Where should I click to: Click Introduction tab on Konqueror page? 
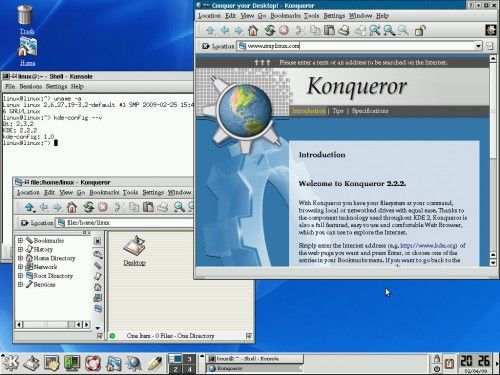click(309, 111)
